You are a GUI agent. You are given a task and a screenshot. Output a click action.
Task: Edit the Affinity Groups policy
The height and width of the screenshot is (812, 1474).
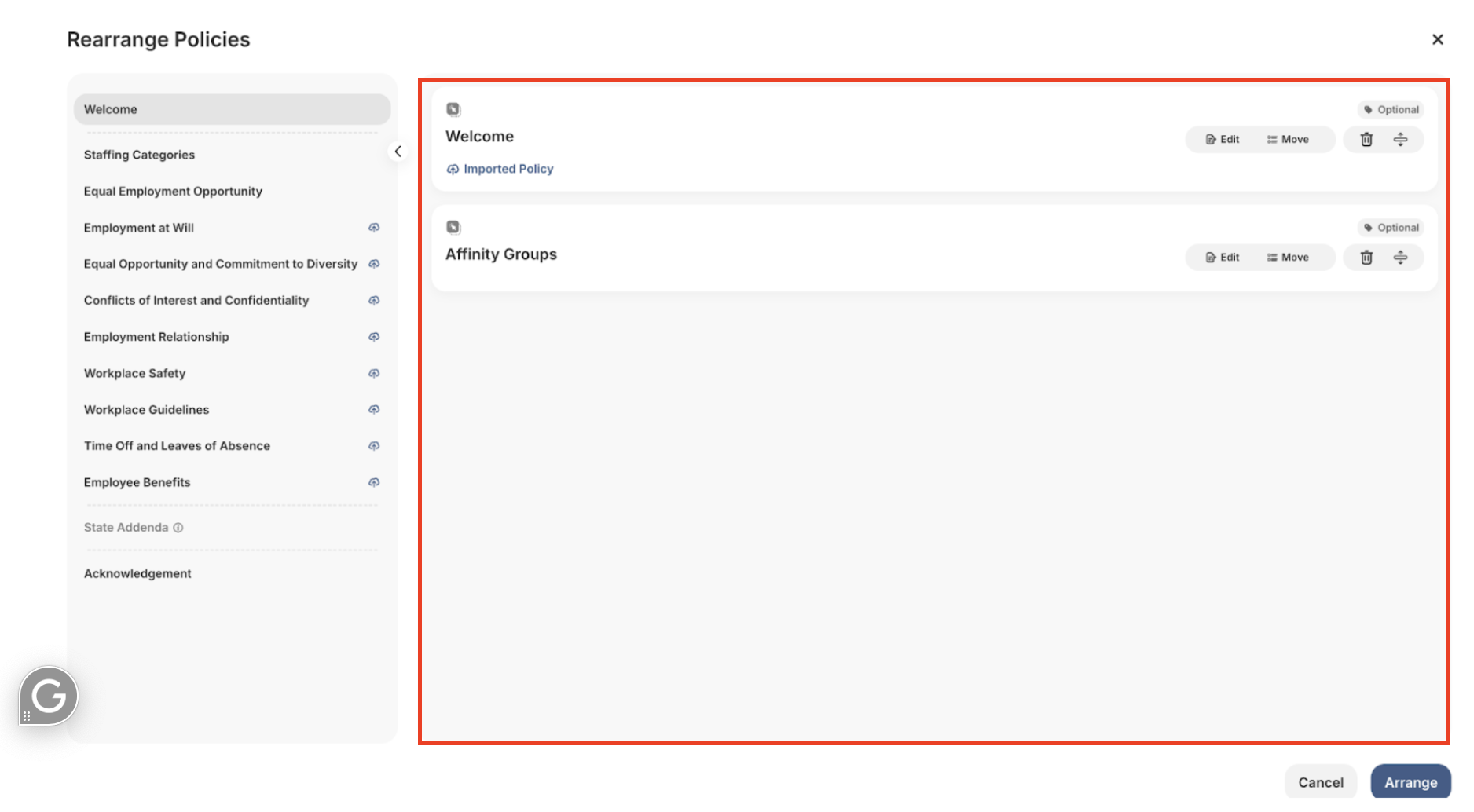coord(1223,258)
